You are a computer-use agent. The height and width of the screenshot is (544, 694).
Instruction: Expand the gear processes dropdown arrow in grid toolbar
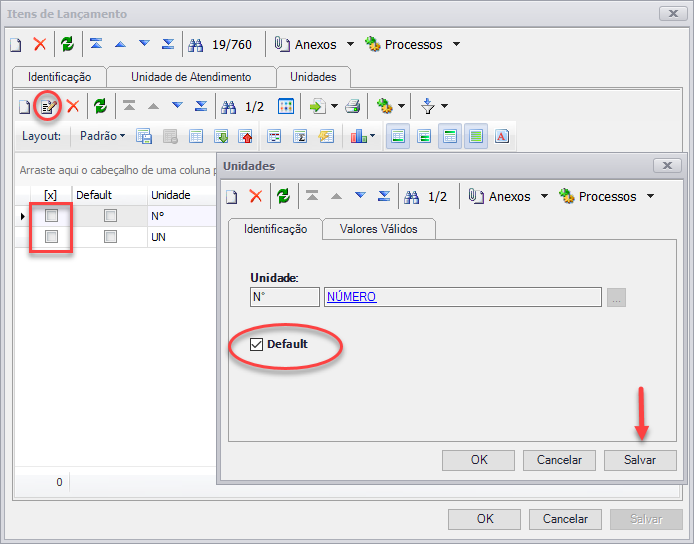(401, 106)
